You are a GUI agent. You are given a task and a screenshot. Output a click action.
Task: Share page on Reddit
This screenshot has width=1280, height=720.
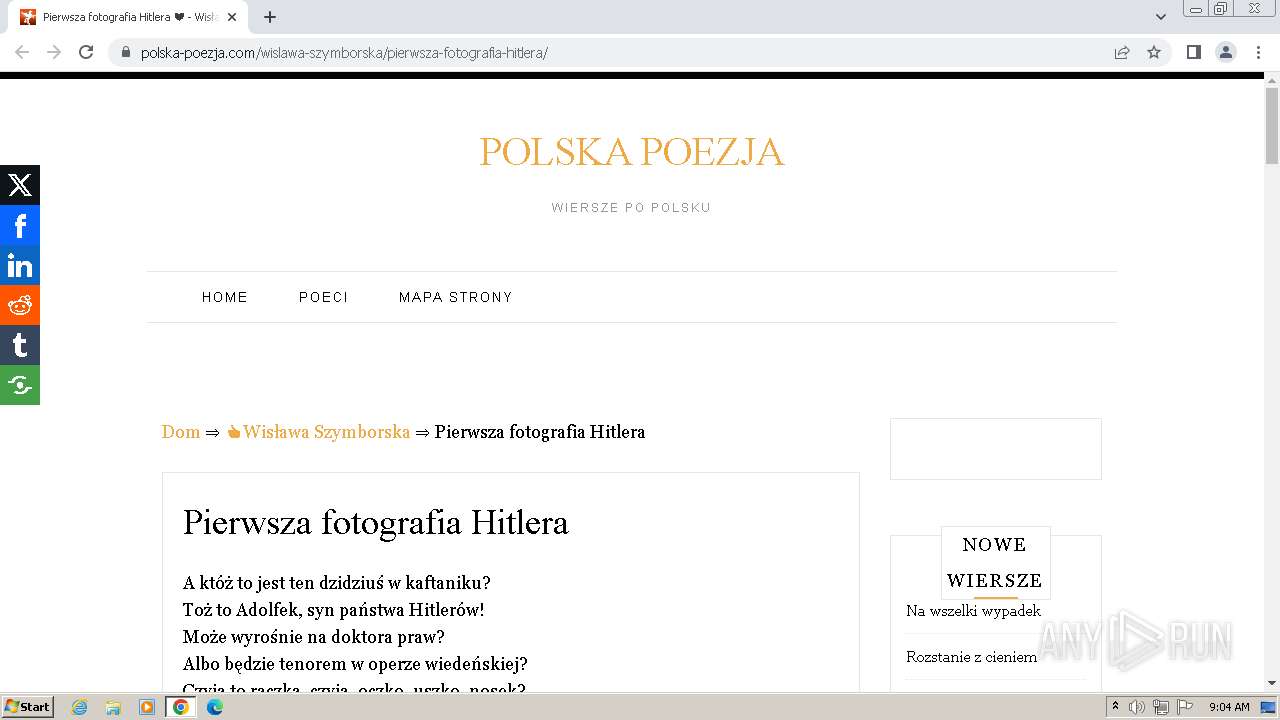pos(20,305)
